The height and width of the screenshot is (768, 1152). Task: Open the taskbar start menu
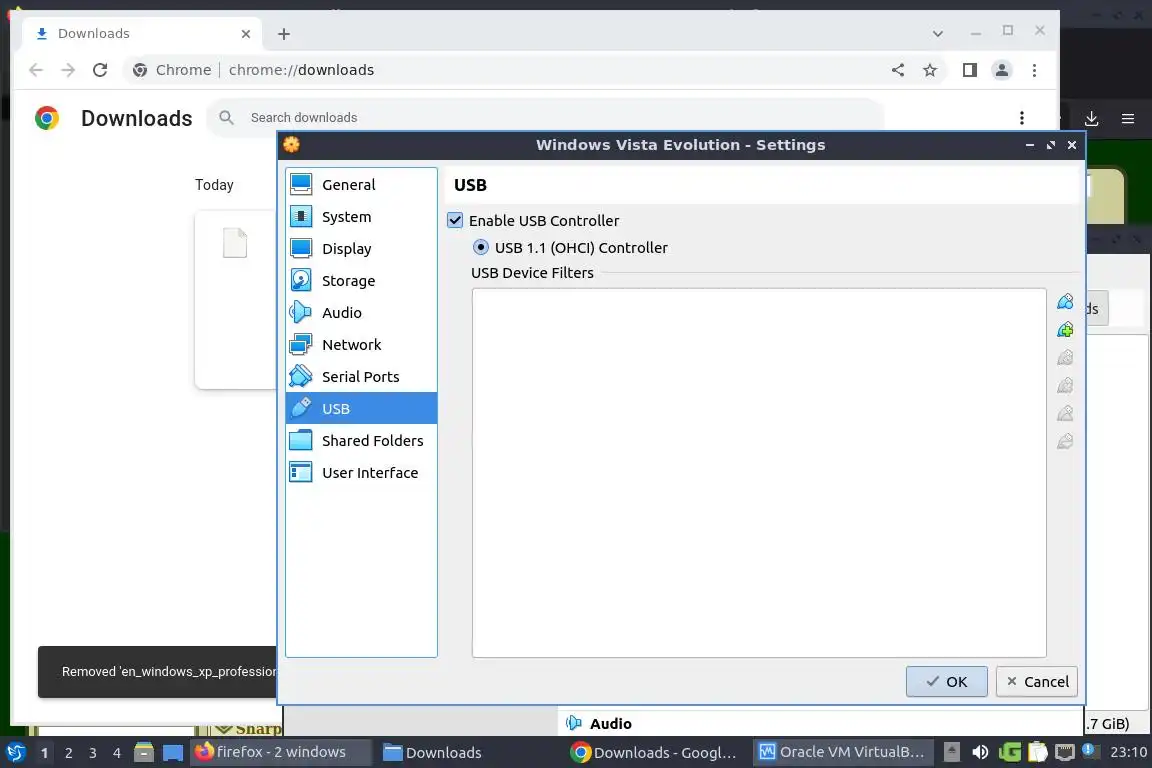pos(15,752)
